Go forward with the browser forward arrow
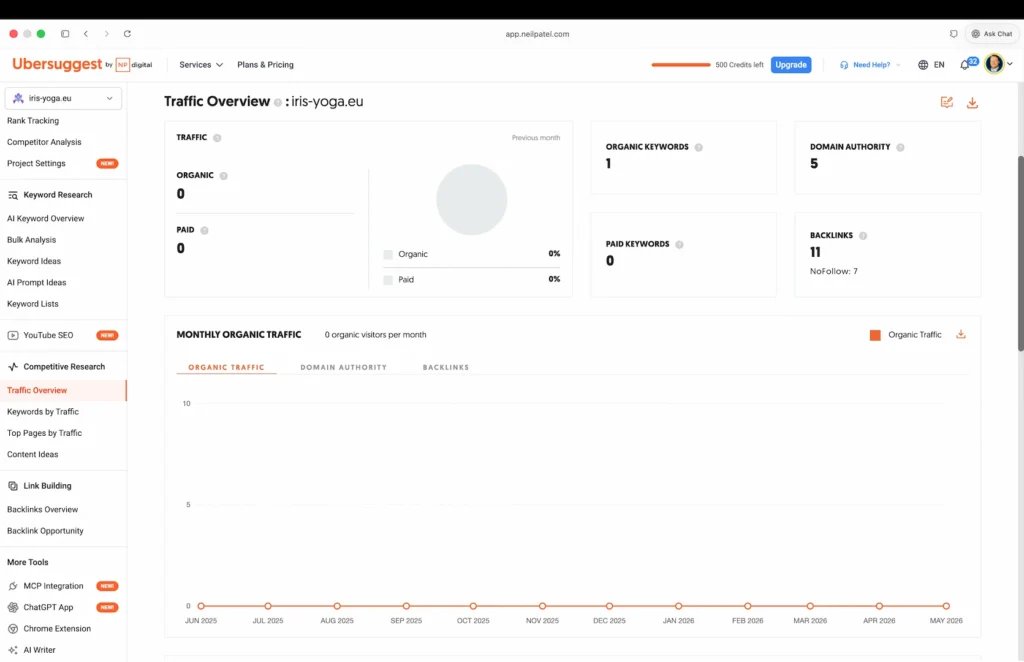1024x662 pixels. click(x=106, y=33)
